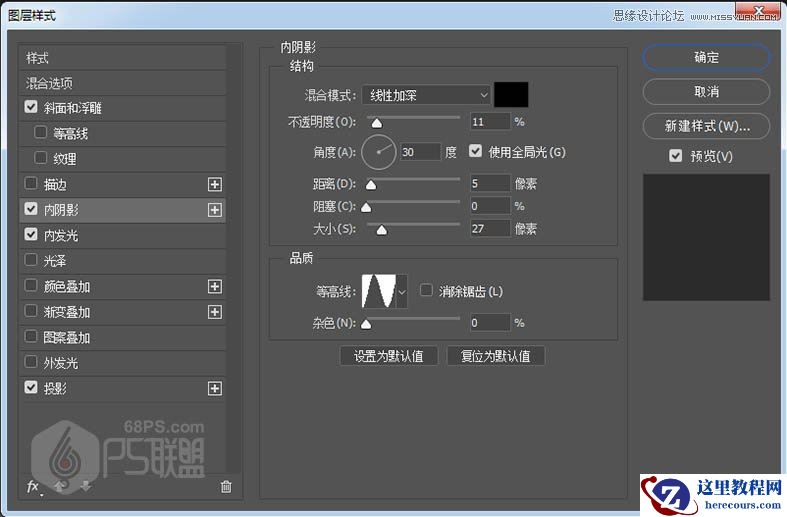Move effect up with arrow icon
The height and width of the screenshot is (517, 787).
click(60, 485)
